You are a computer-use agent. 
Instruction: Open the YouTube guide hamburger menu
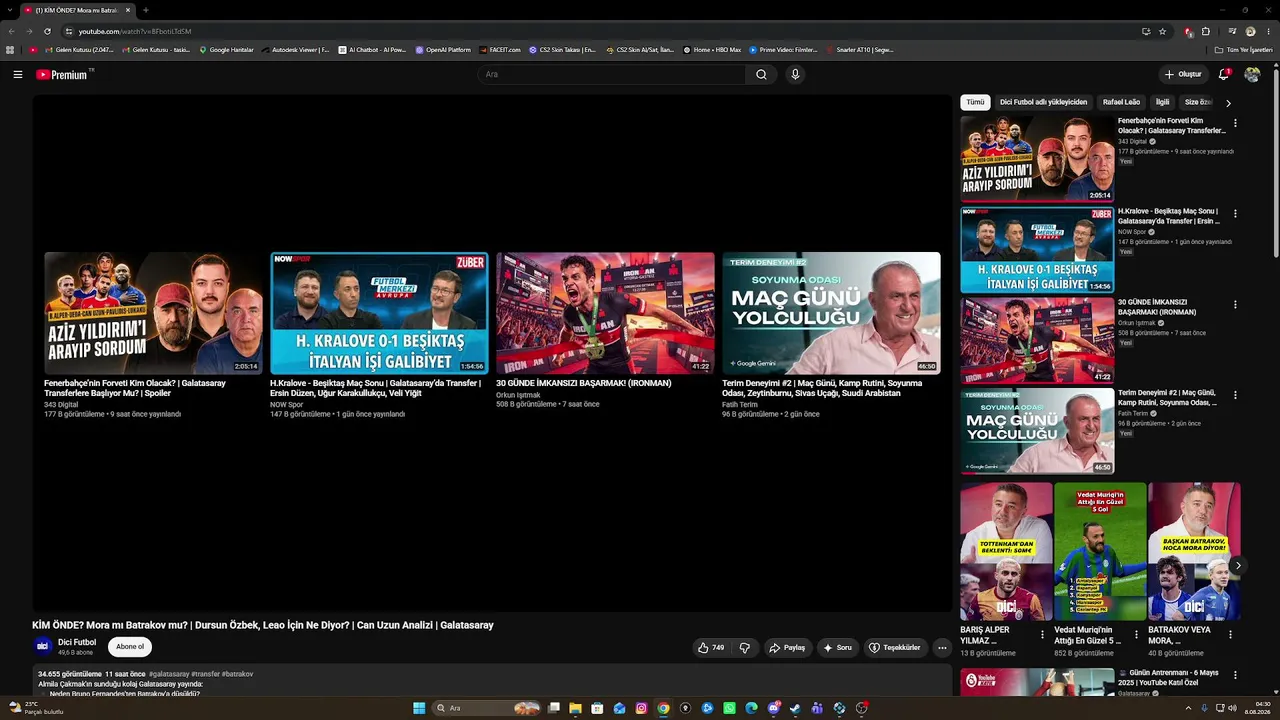pyautogui.click(x=17, y=74)
